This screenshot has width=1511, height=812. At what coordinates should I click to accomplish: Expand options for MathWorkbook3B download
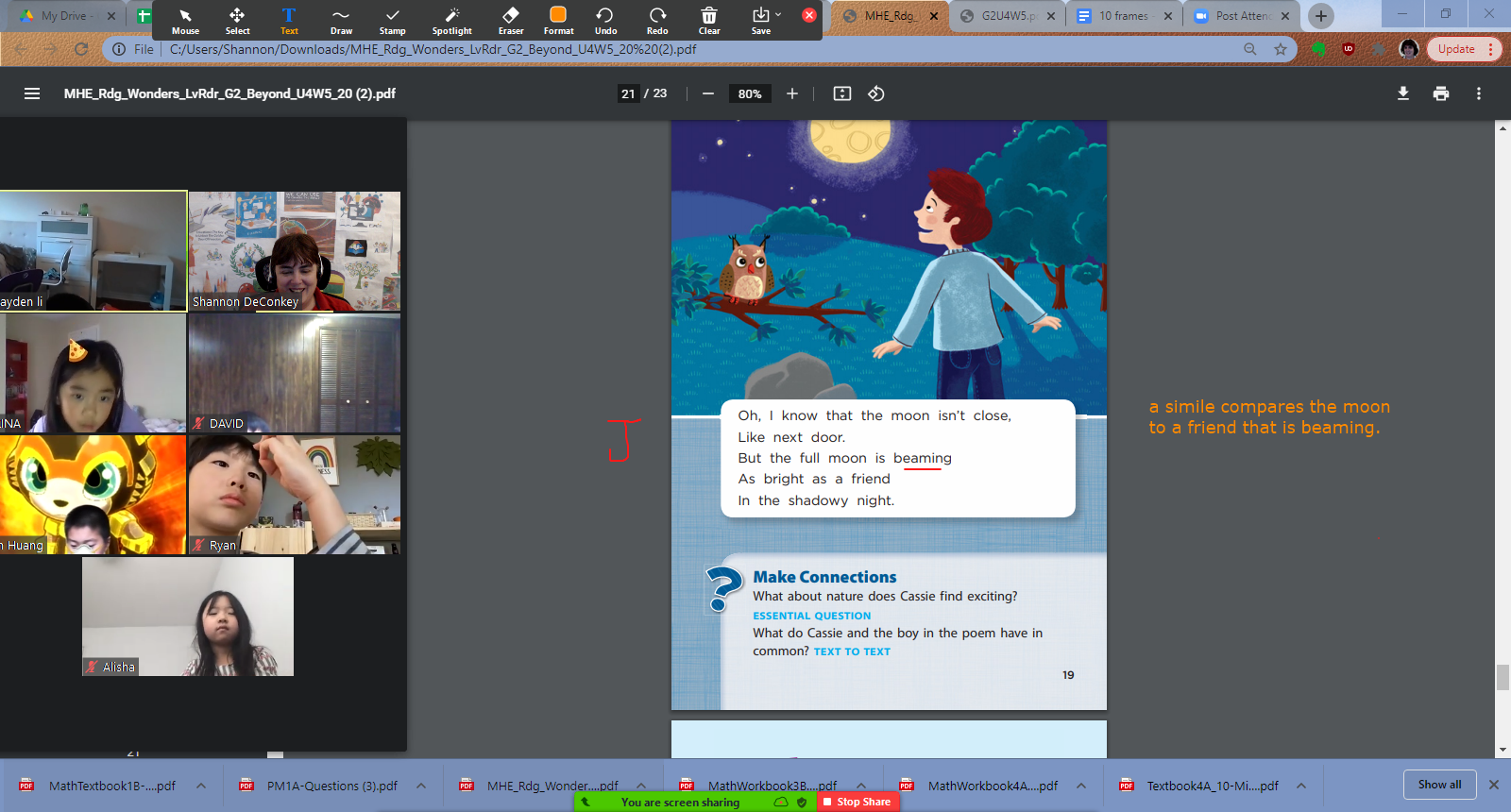861,786
